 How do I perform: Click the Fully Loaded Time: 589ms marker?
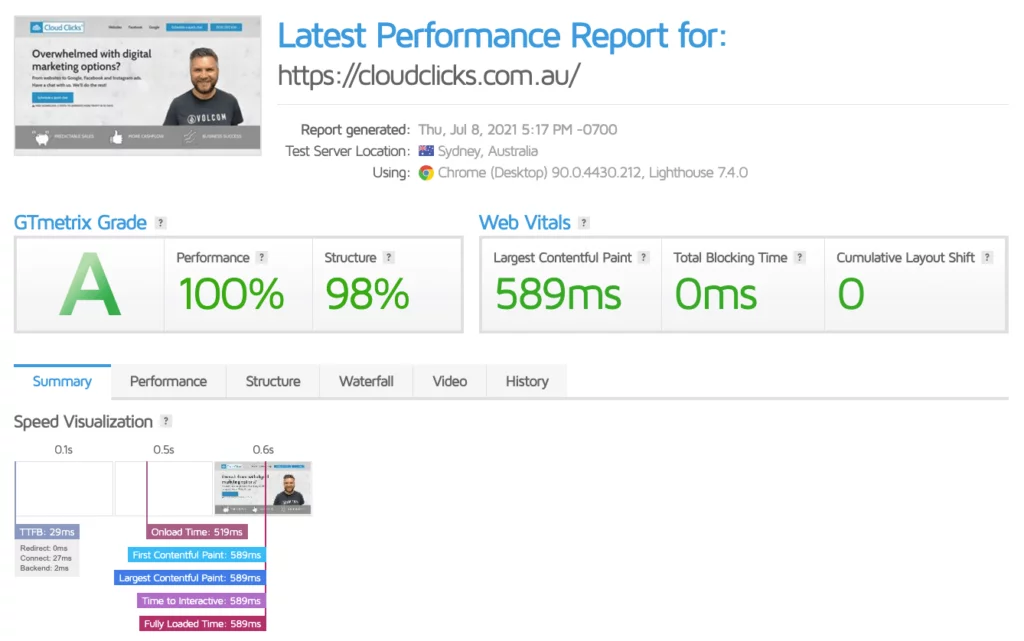click(x=202, y=624)
